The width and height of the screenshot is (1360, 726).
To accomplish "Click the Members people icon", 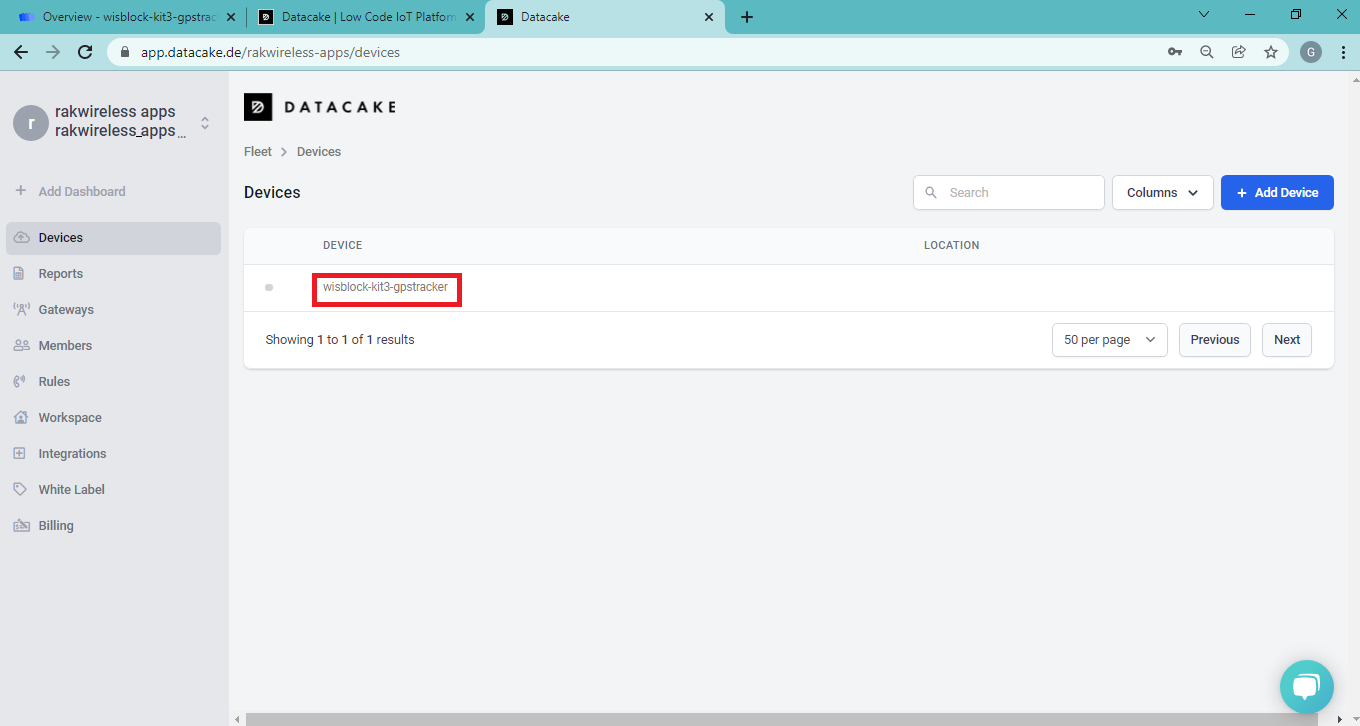I will tap(19, 345).
